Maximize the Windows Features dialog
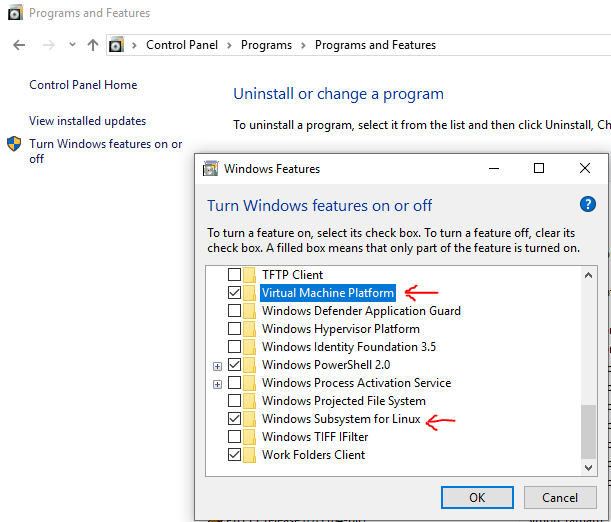Image resolution: width=611 pixels, height=522 pixels. coord(539,168)
